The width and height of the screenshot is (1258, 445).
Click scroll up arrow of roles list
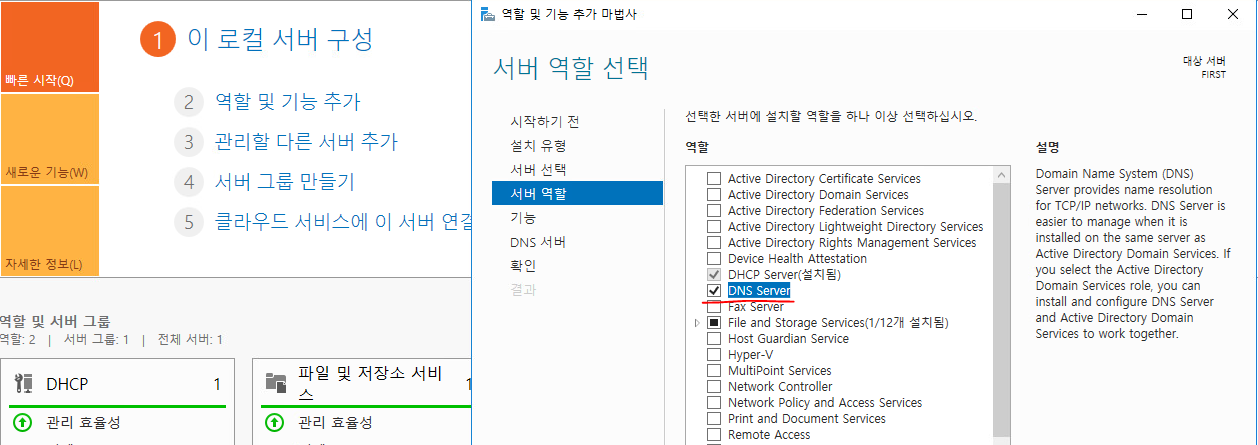(1002, 175)
